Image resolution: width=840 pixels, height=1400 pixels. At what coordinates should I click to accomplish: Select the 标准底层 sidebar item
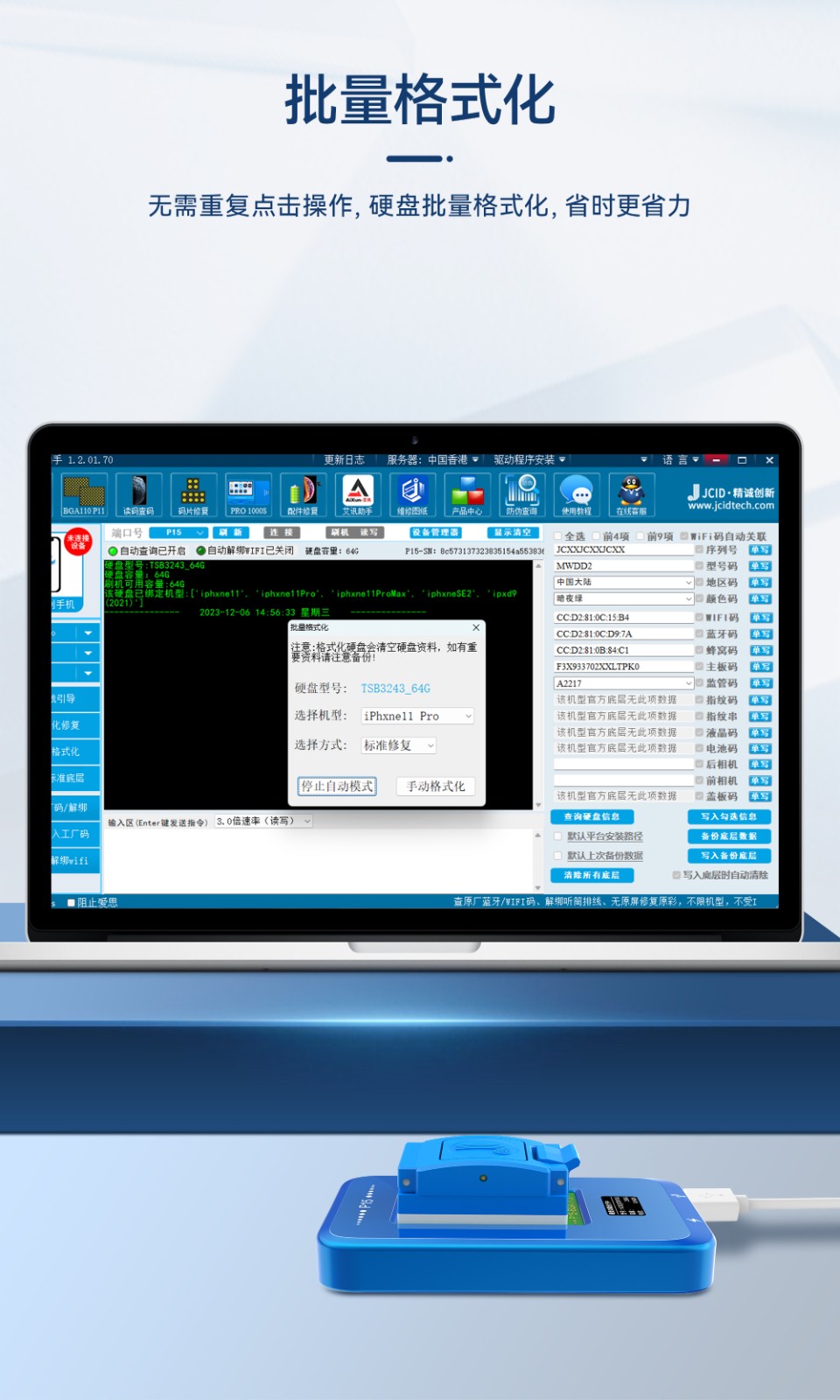[75, 778]
